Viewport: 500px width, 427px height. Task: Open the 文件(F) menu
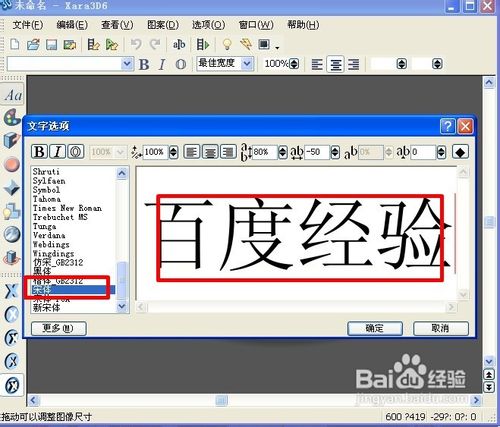pos(28,25)
